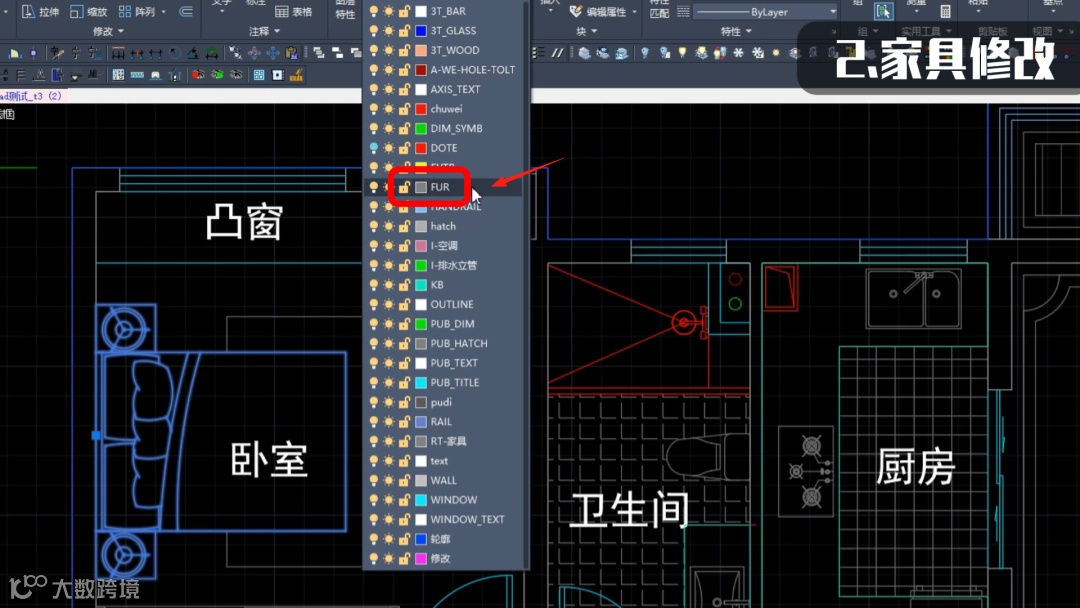Lock layer WINDOW via its padlock
1080x608 pixels.
(x=404, y=499)
